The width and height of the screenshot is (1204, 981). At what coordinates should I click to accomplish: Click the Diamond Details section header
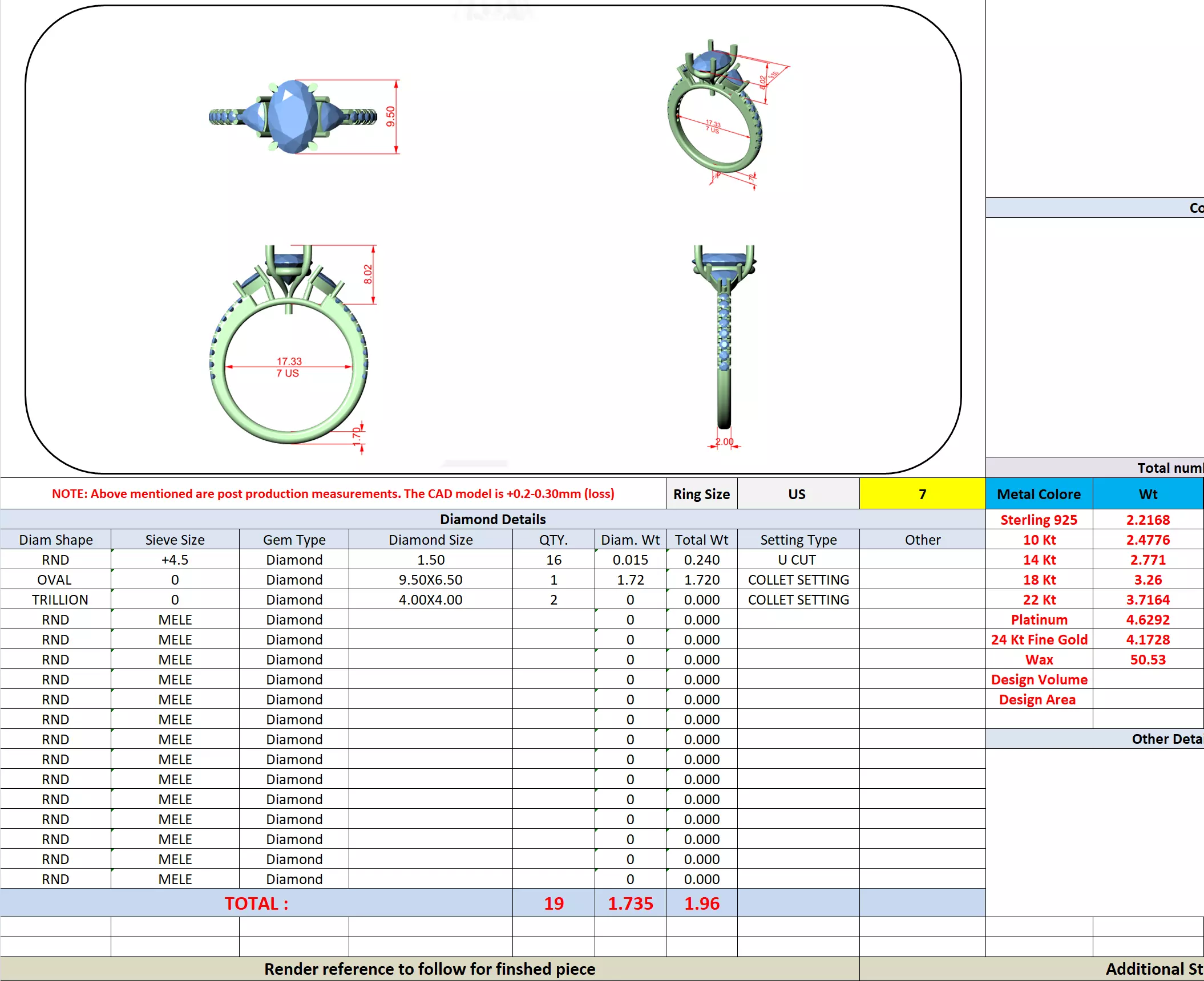click(x=492, y=519)
